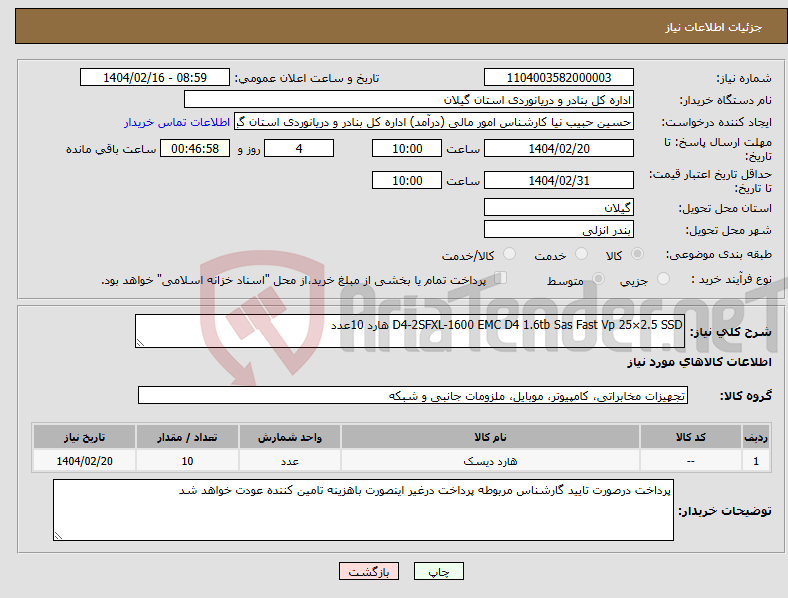The height and width of the screenshot is (598, 788).
Task: Toggle the اسناد خزانه اسلامی payment checkbox
Action: pyautogui.click(x=501, y=278)
